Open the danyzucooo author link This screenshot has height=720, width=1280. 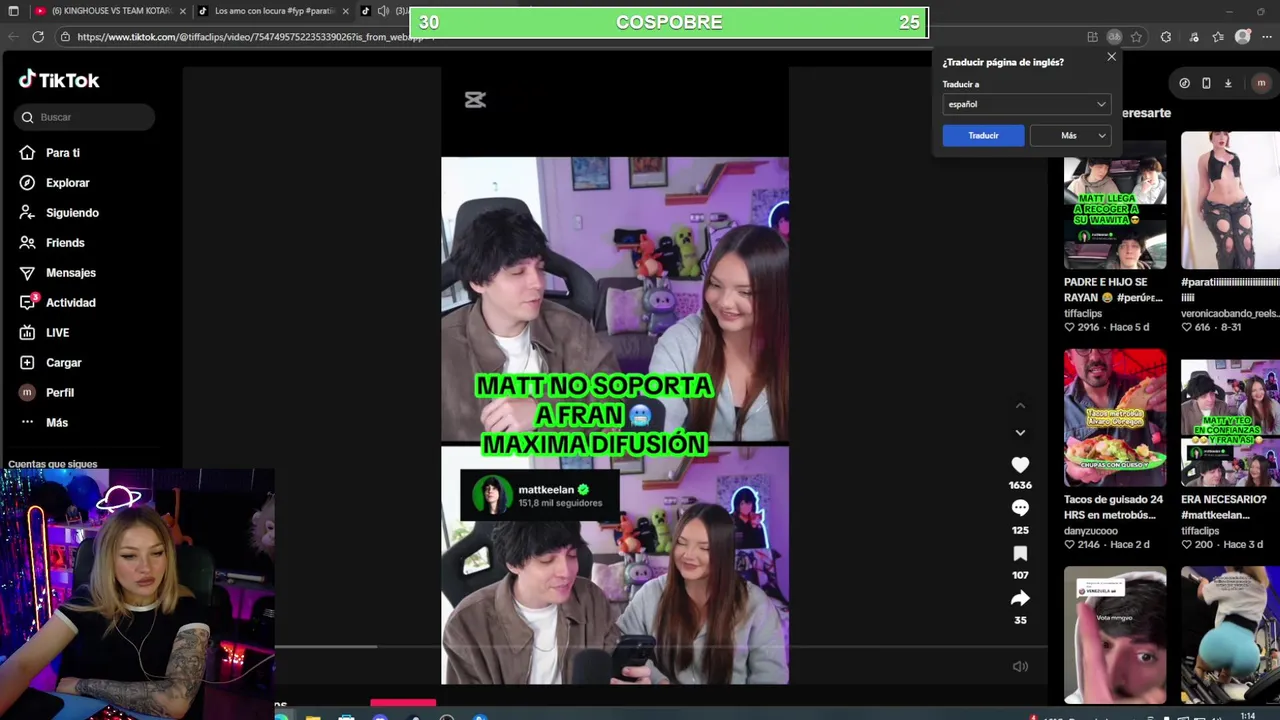click(x=1092, y=531)
